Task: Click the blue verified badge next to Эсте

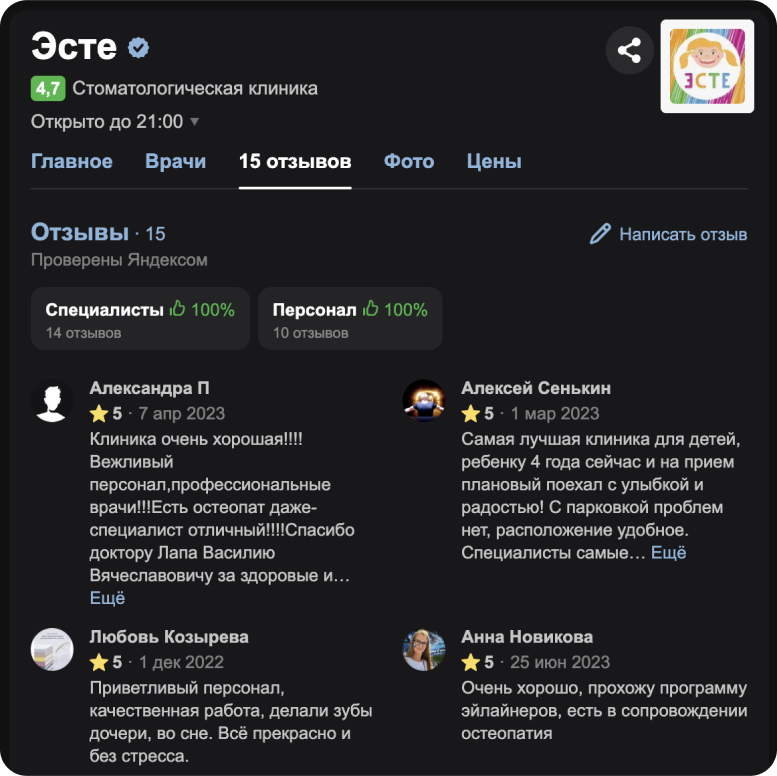Action: coord(138,48)
